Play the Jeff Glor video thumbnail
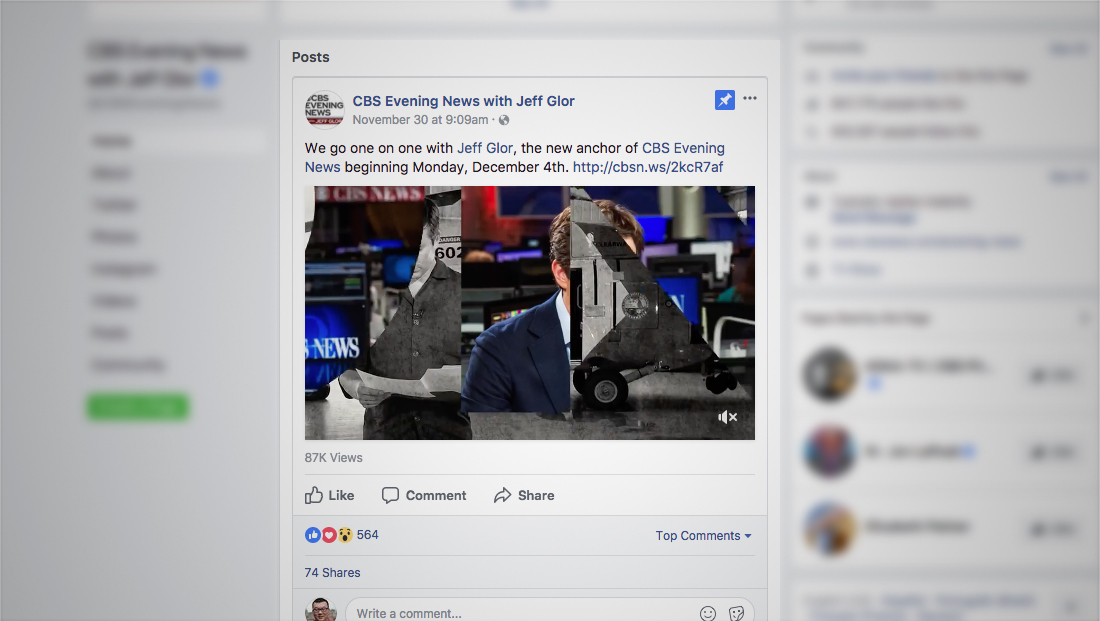 point(530,313)
